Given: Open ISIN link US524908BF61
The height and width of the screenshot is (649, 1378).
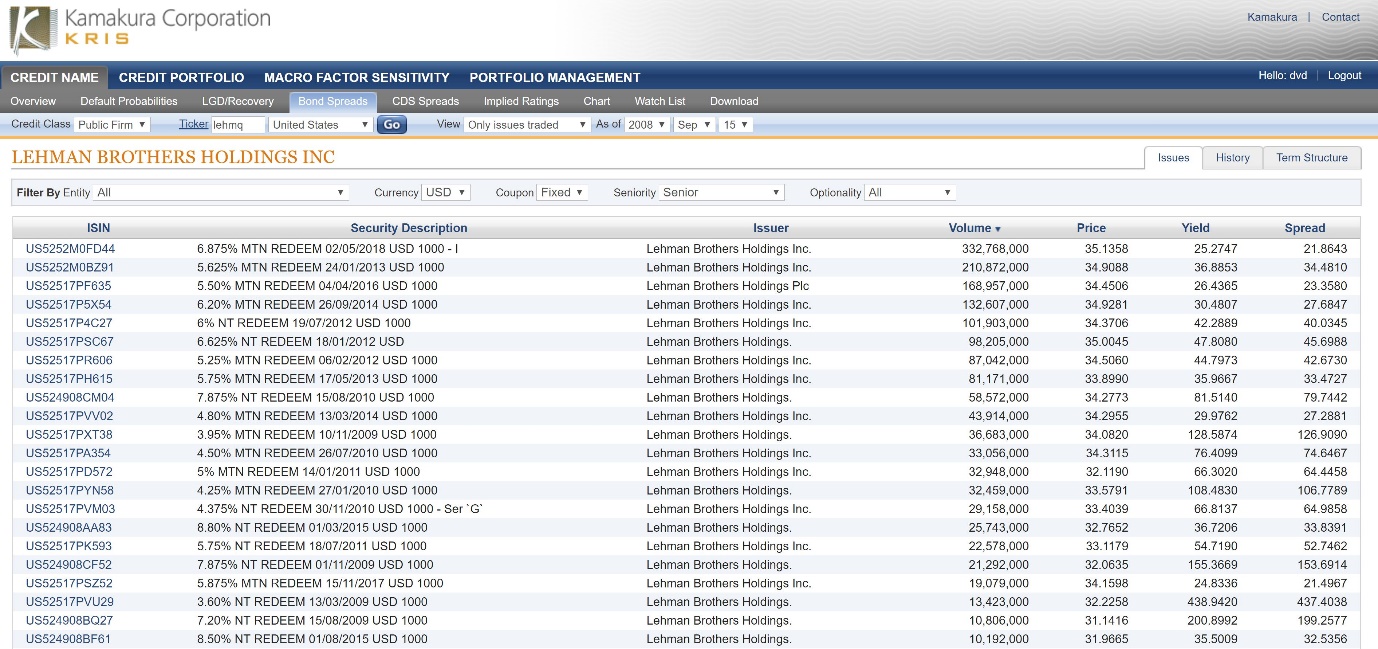Looking at the screenshot, I should point(68,639).
